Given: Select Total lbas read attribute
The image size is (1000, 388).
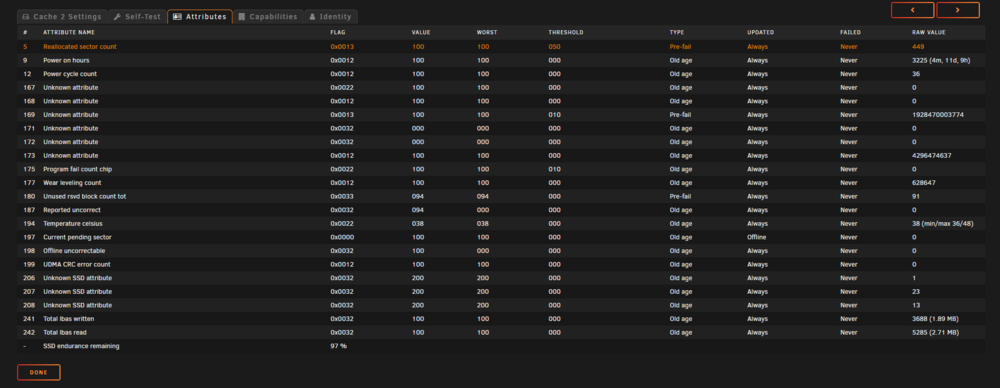Looking at the screenshot, I should point(64,332).
